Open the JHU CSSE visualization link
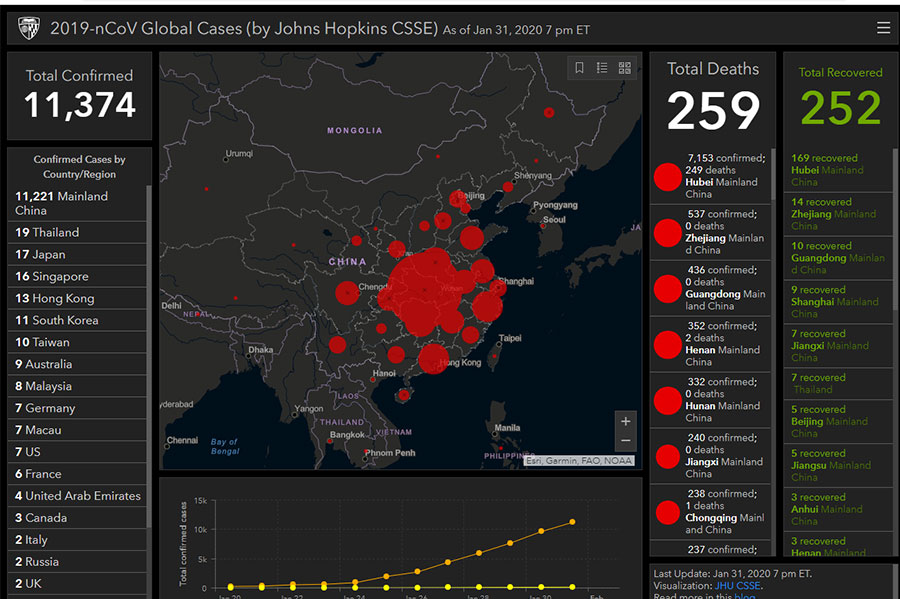Image resolution: width=900 pixels, height=599 pixels. (x=738, y=586)
